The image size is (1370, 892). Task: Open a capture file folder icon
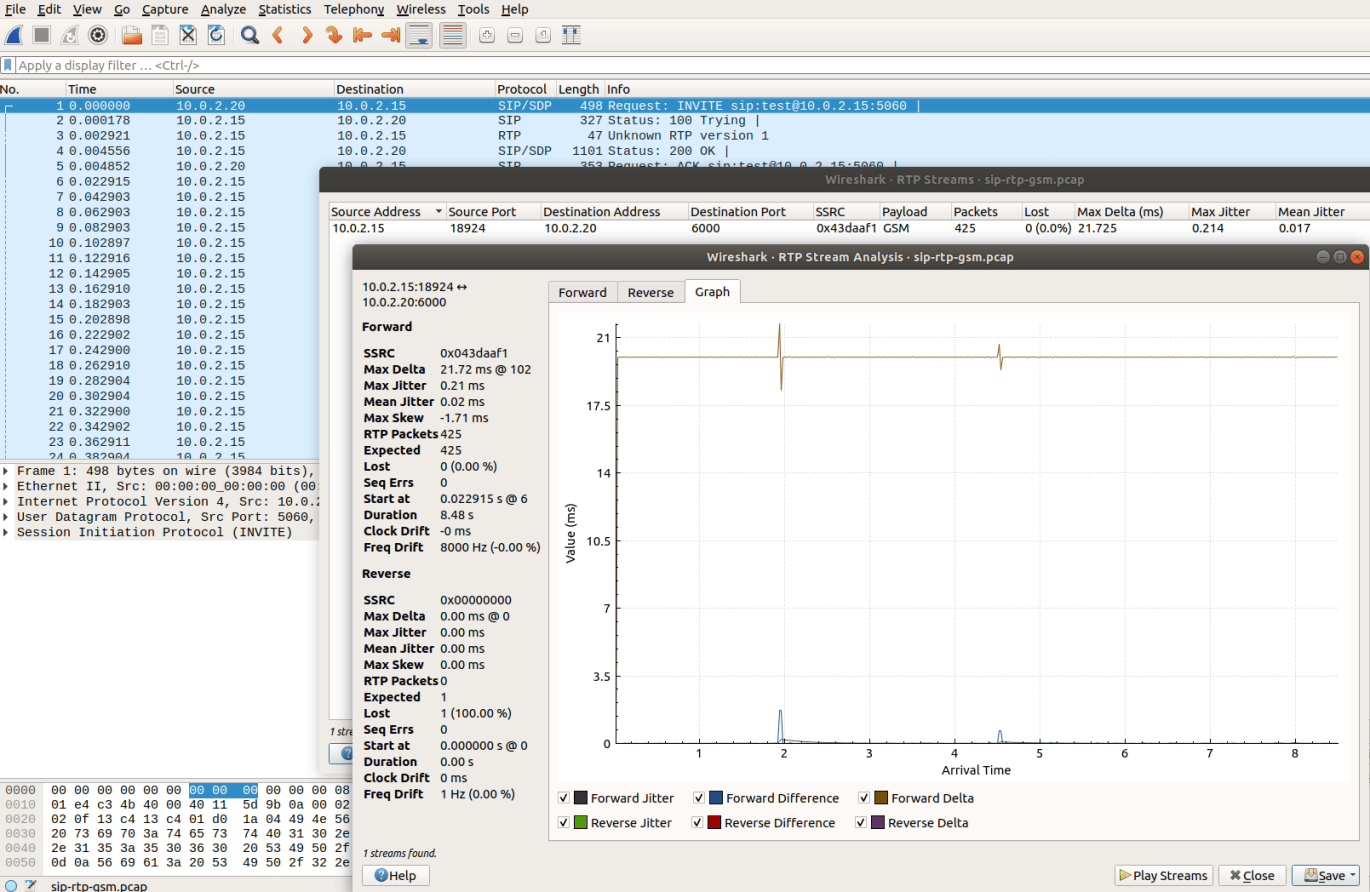(132, 36)
